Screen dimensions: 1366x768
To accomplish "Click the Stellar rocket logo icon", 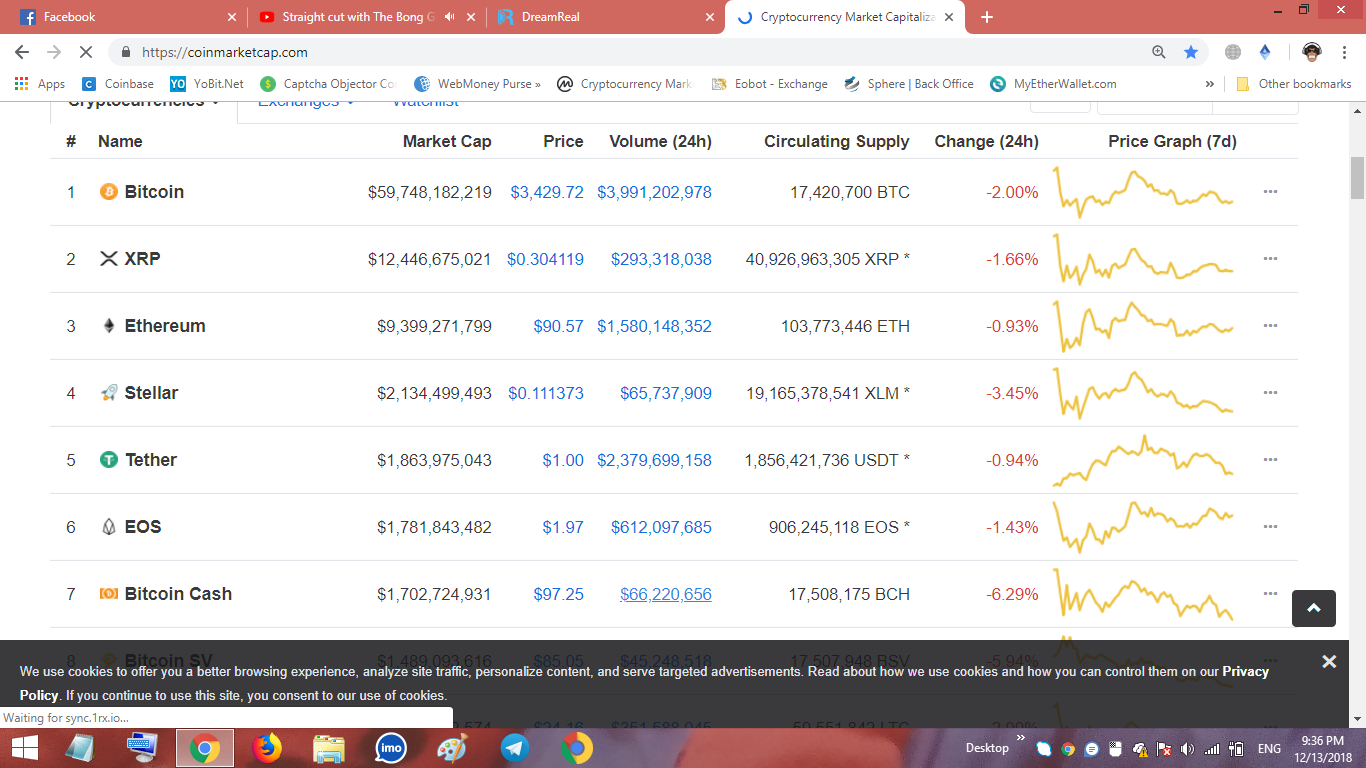I will click(x=109, y=393).
